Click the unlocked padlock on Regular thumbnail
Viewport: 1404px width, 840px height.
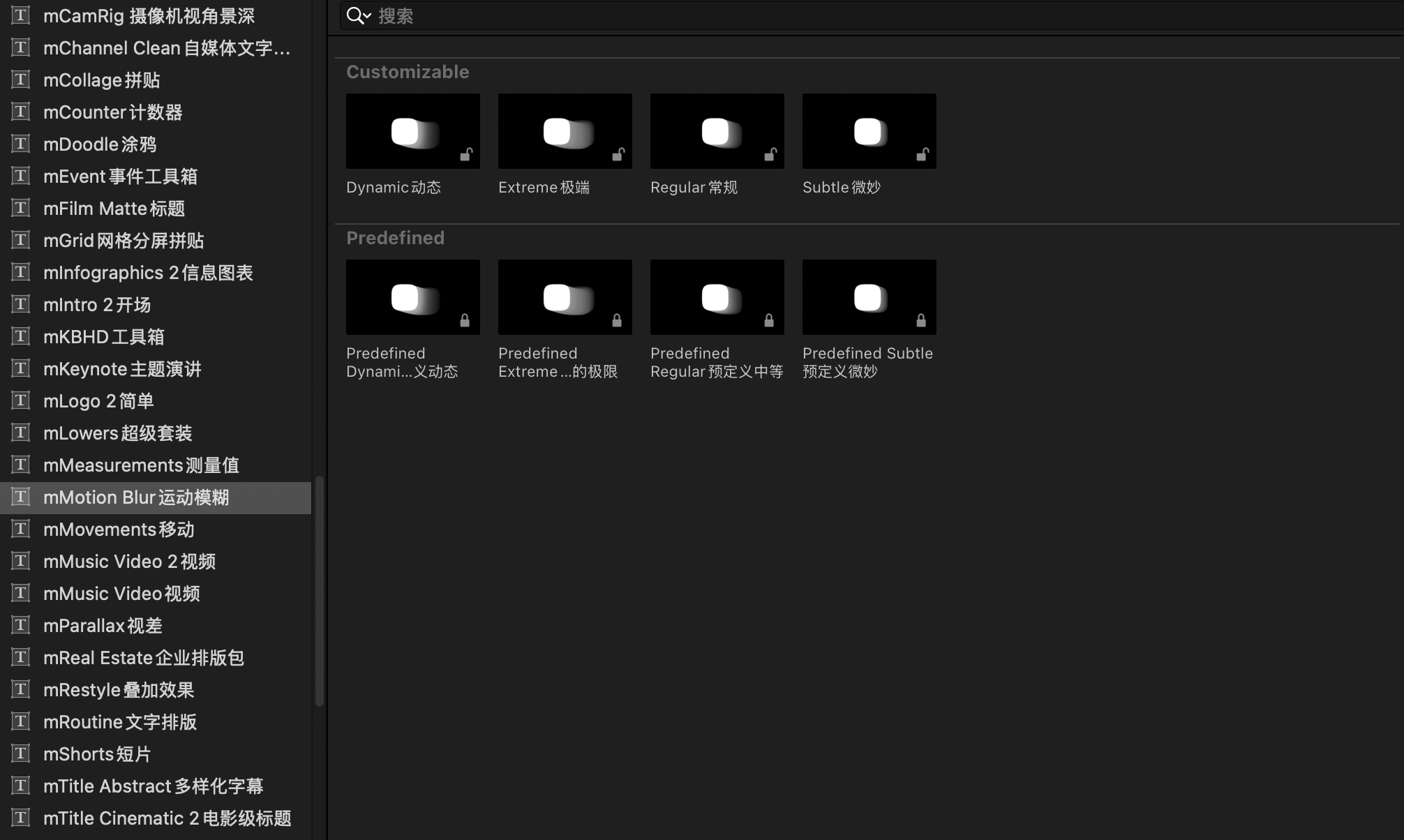(x=770, y=154)
